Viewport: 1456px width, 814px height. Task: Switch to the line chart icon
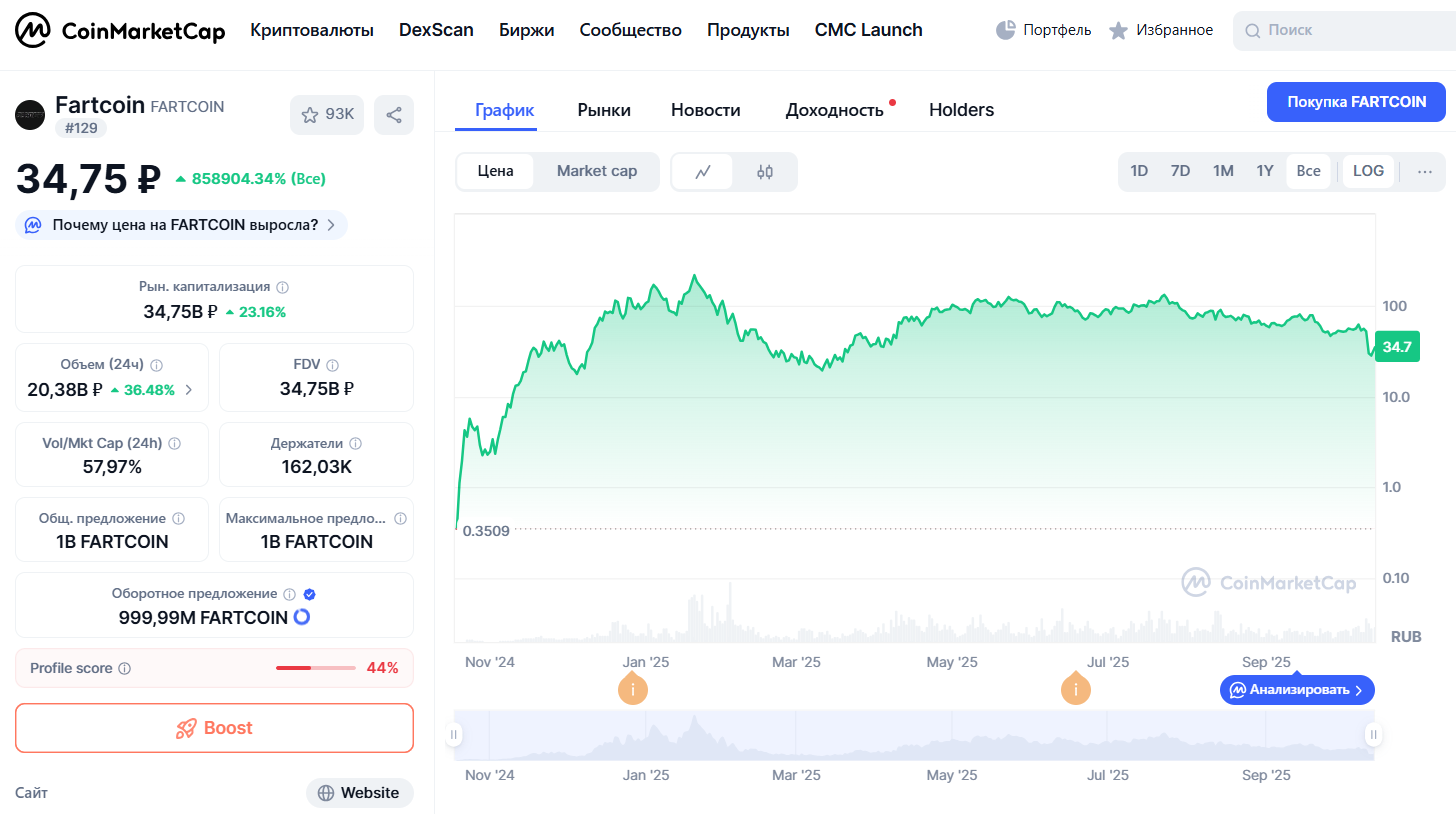pos(703,171)
